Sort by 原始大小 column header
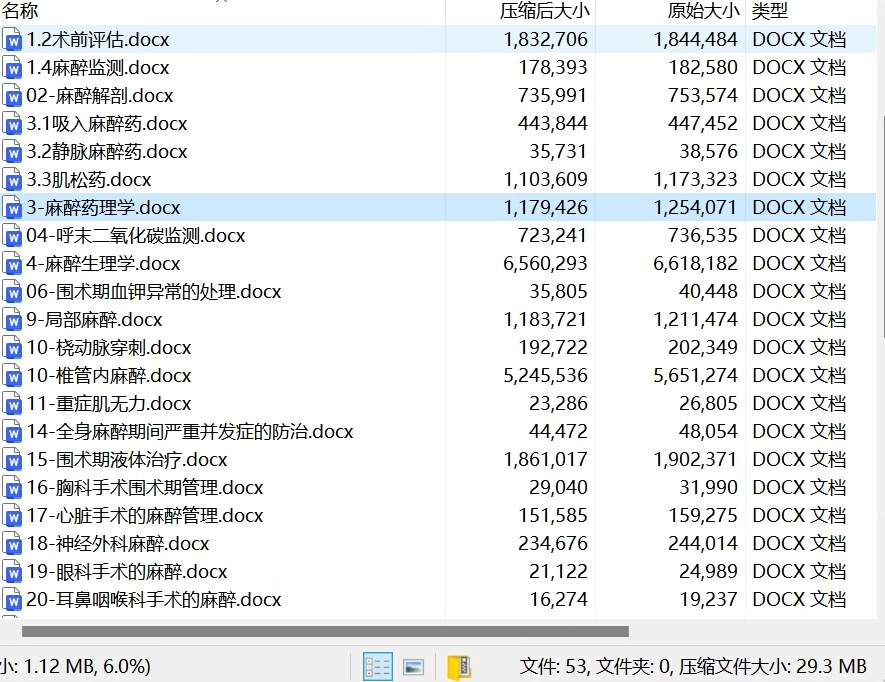This screenshot has width=885, height=682. pyautogui.click(x=703, y=10)
